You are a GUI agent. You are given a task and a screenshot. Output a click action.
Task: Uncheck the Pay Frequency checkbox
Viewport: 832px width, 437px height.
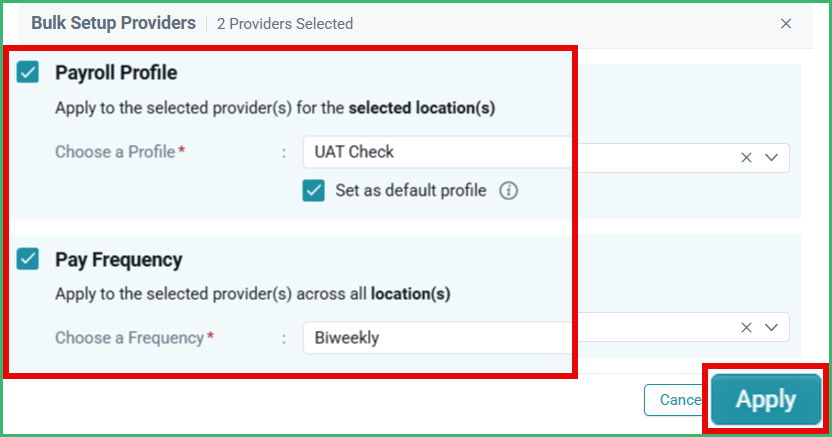click(x=28, y=259)
